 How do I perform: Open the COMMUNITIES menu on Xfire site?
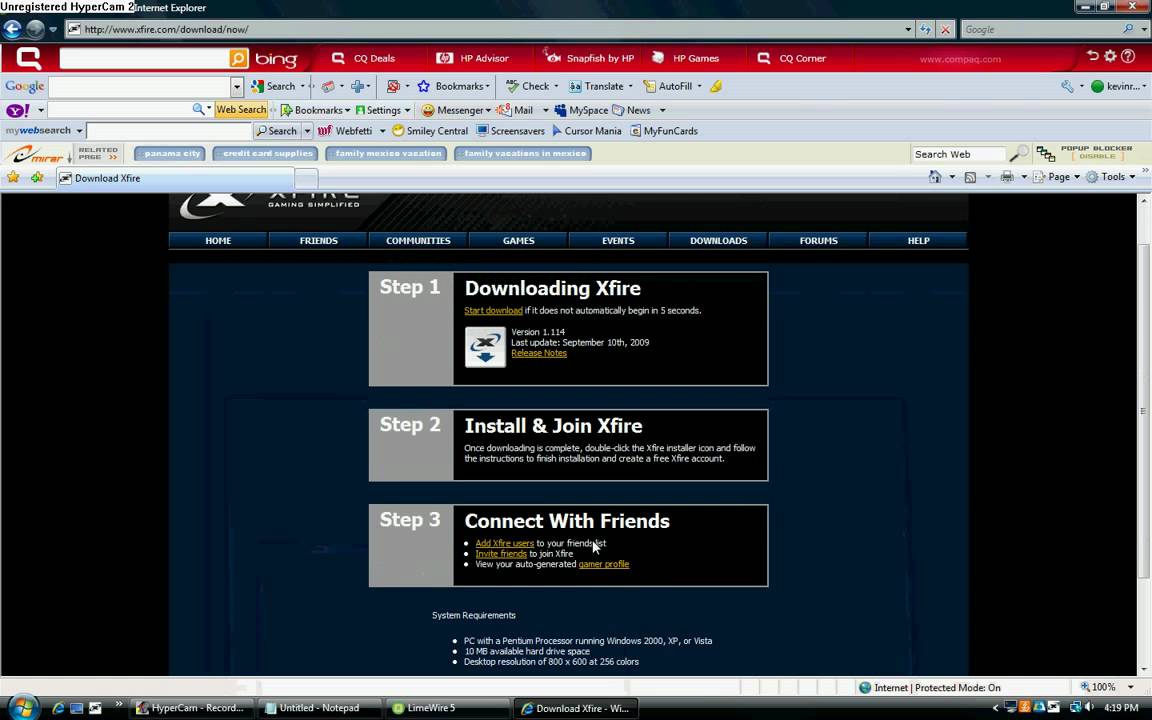tap(419, 240)
